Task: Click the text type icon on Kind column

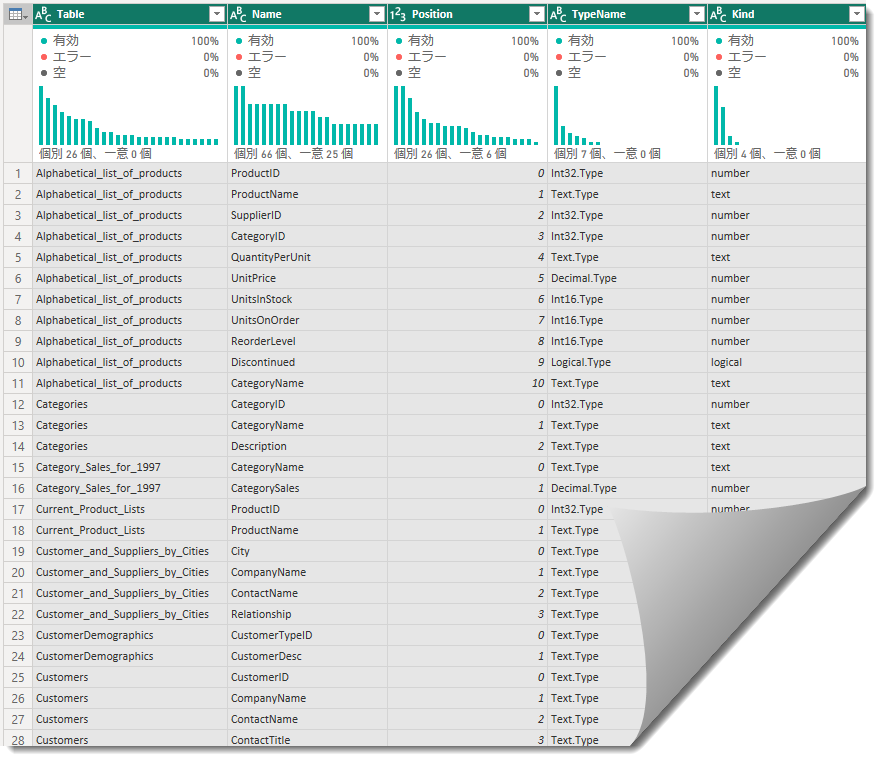Action: point(718,15)
